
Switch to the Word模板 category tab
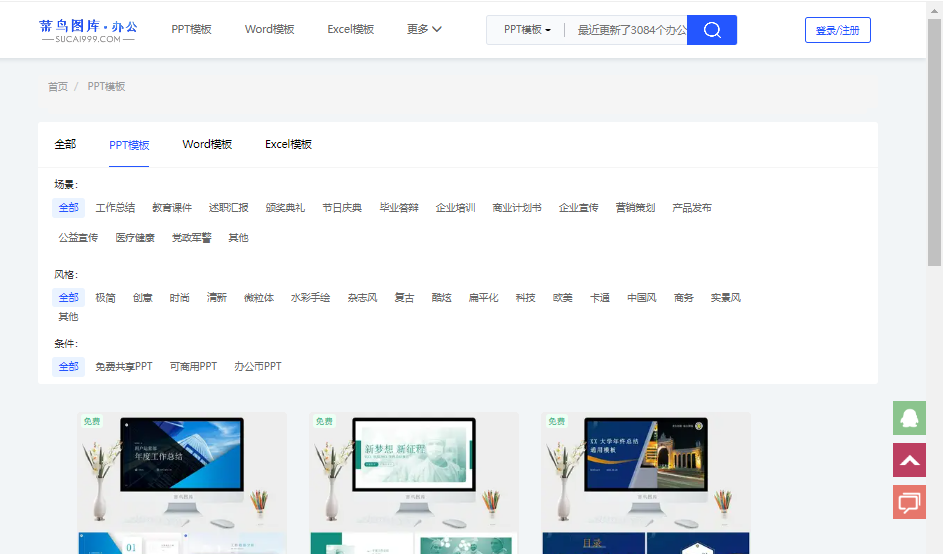tap(207, 144)
